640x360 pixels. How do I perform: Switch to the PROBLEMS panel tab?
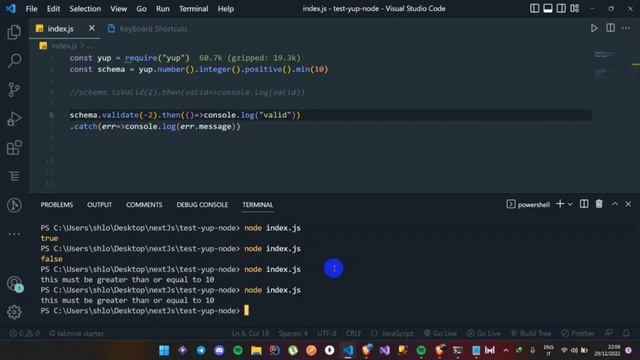[57, 204]
